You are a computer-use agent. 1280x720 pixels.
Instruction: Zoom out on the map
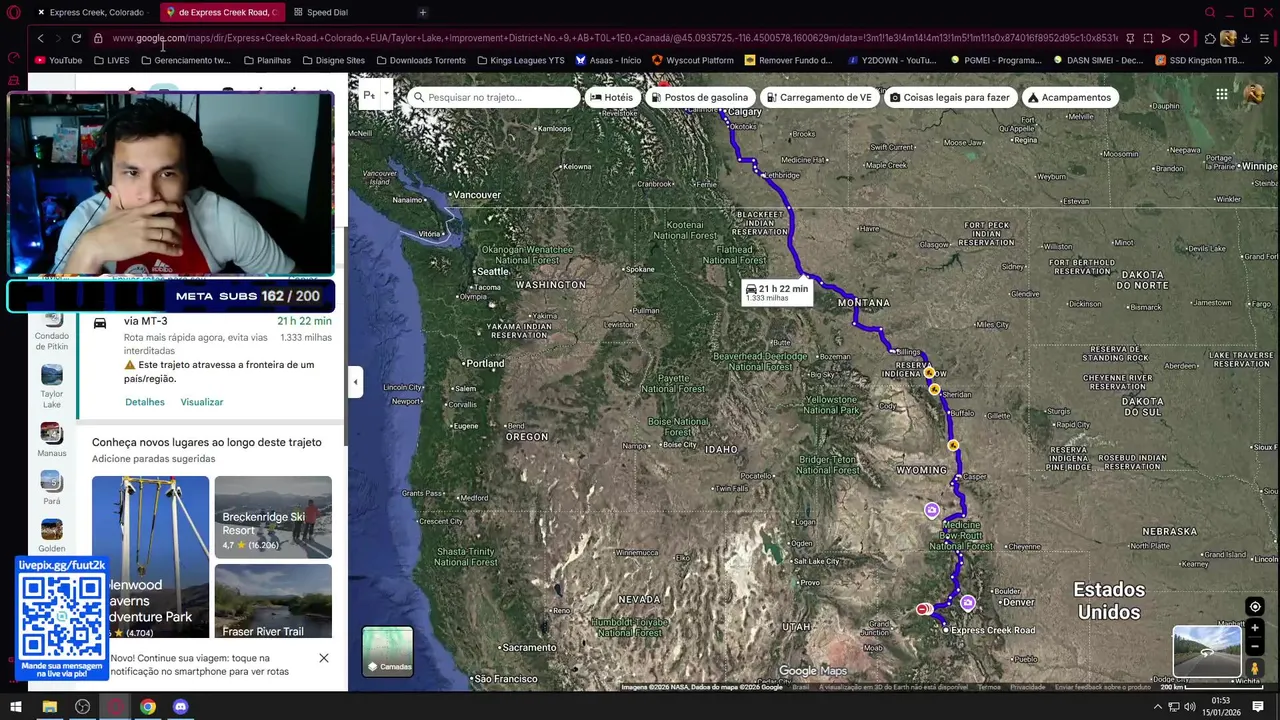[x=1255, y=646]
